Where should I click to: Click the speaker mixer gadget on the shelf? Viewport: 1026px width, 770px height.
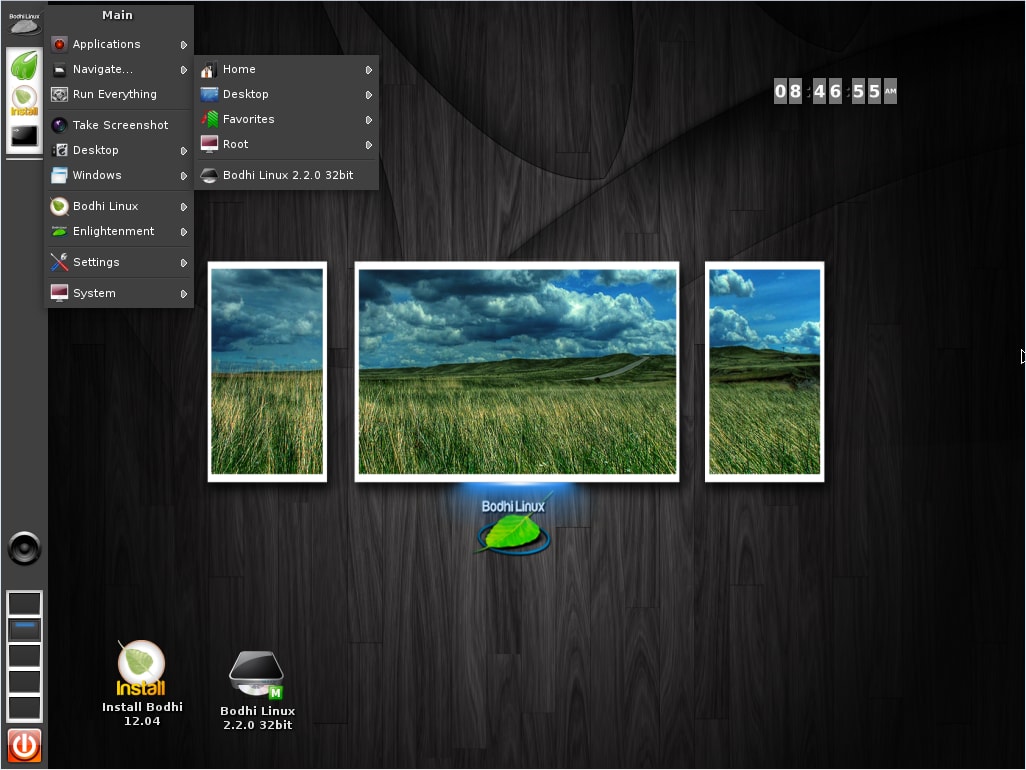24,548
